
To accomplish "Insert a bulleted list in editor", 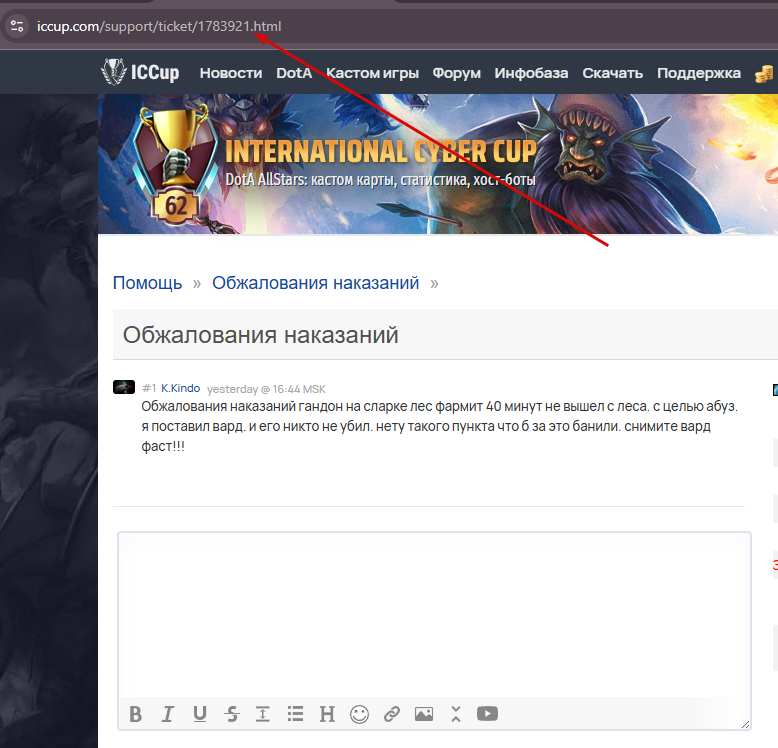I will click(x=295, y=714).
